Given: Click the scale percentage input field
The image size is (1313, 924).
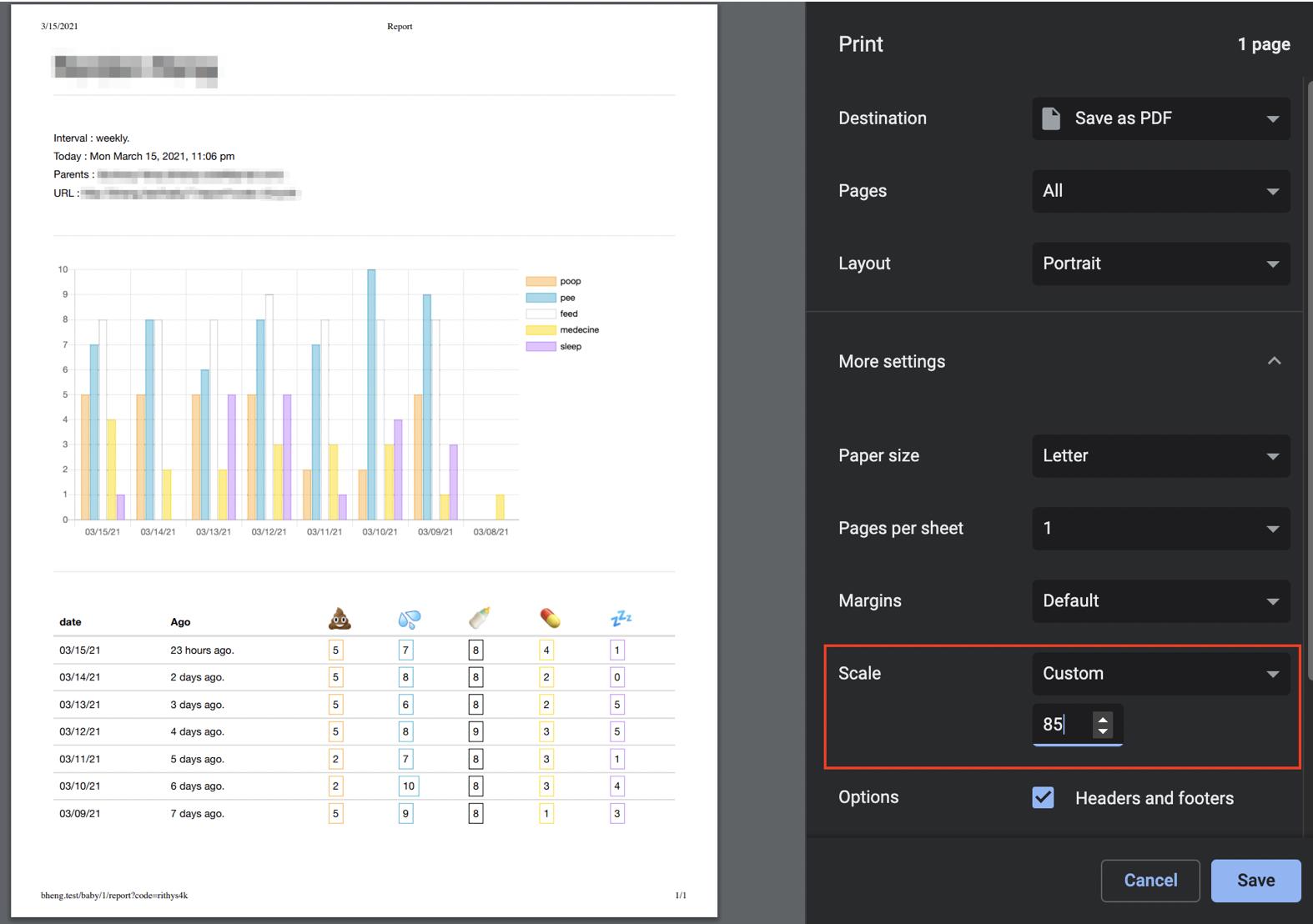Looking at the screenshot, I should (x=1063, y=725).
